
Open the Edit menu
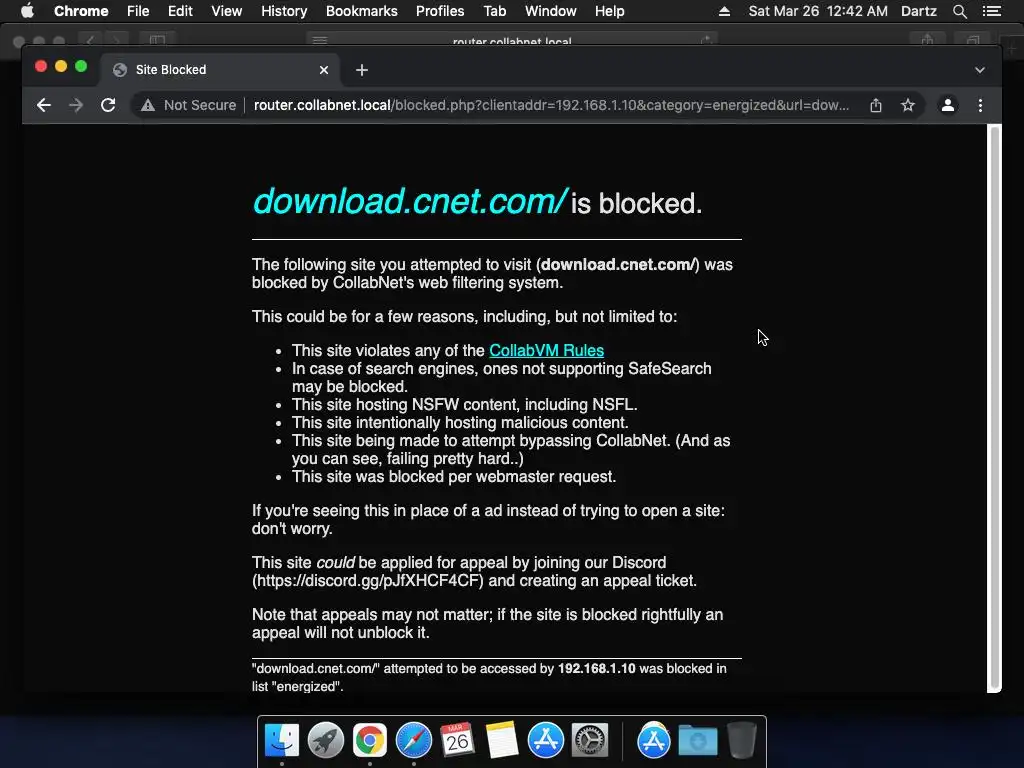tap(180, 11)
